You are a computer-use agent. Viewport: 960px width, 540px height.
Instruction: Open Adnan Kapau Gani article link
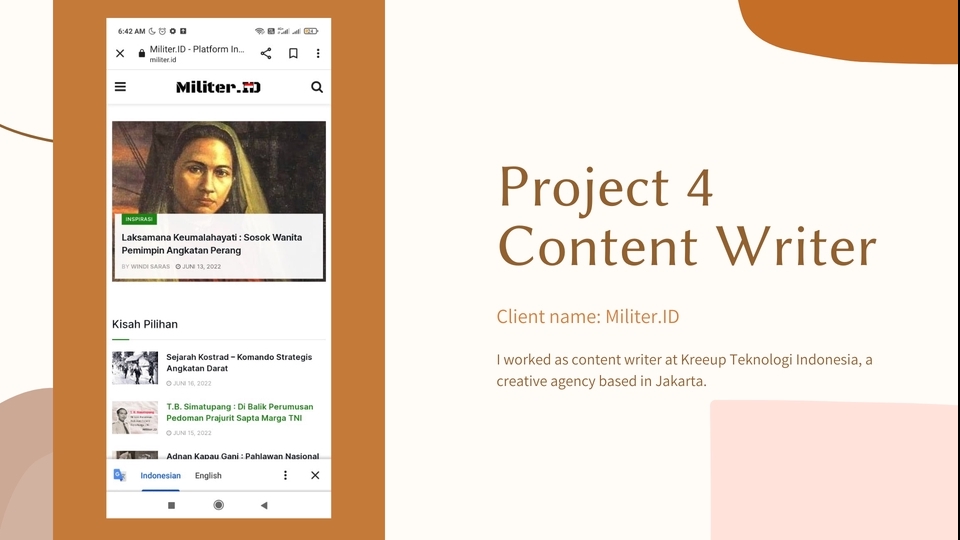click(242, 456)
